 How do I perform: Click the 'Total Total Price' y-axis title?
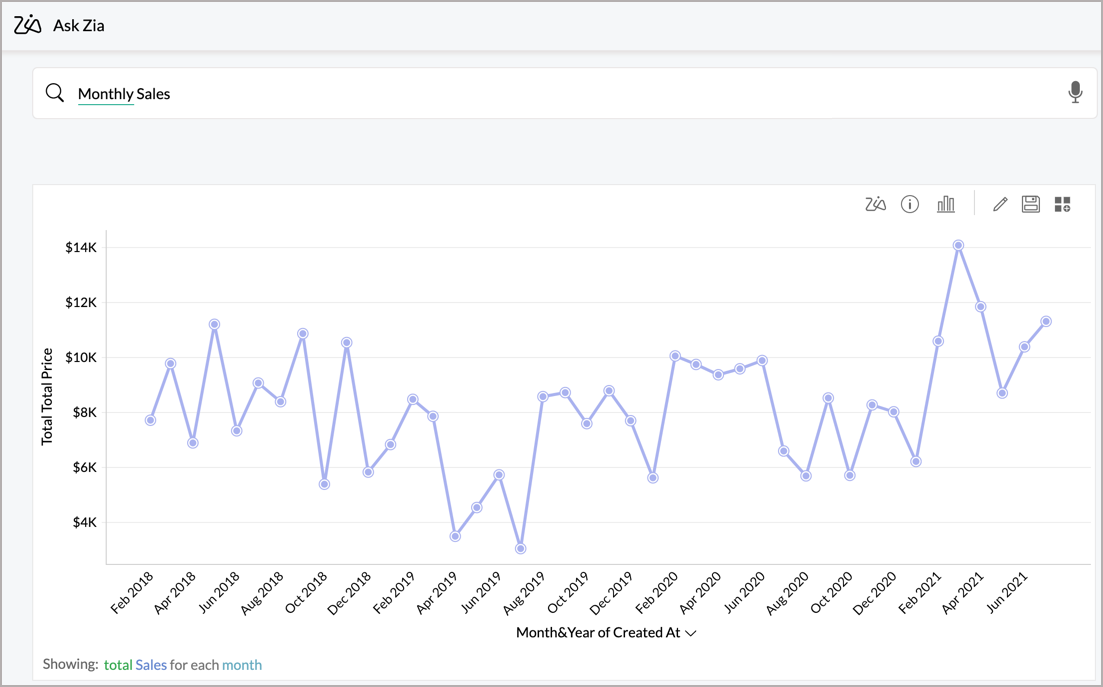coord(47,397)
